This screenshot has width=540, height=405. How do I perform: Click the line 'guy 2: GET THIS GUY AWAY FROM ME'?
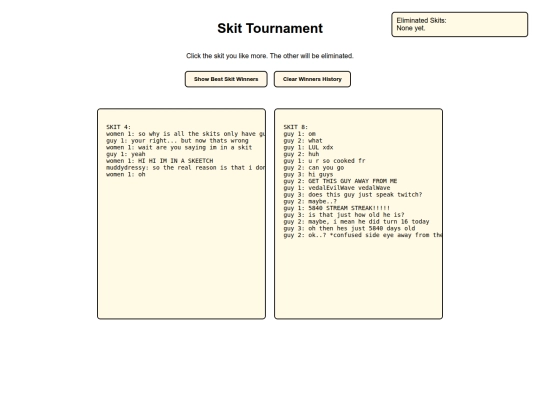(x=340, y=181)
